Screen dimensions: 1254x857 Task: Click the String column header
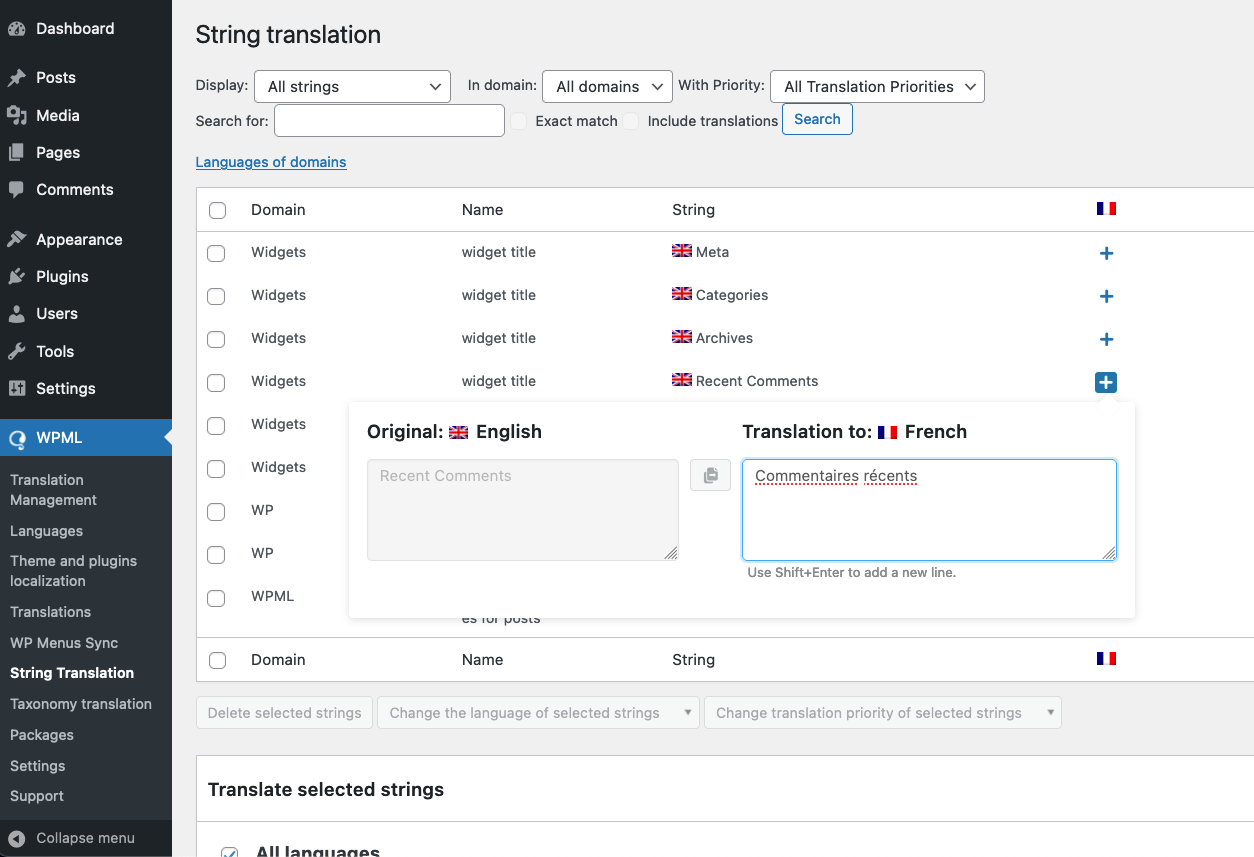[x=693, y=210]
